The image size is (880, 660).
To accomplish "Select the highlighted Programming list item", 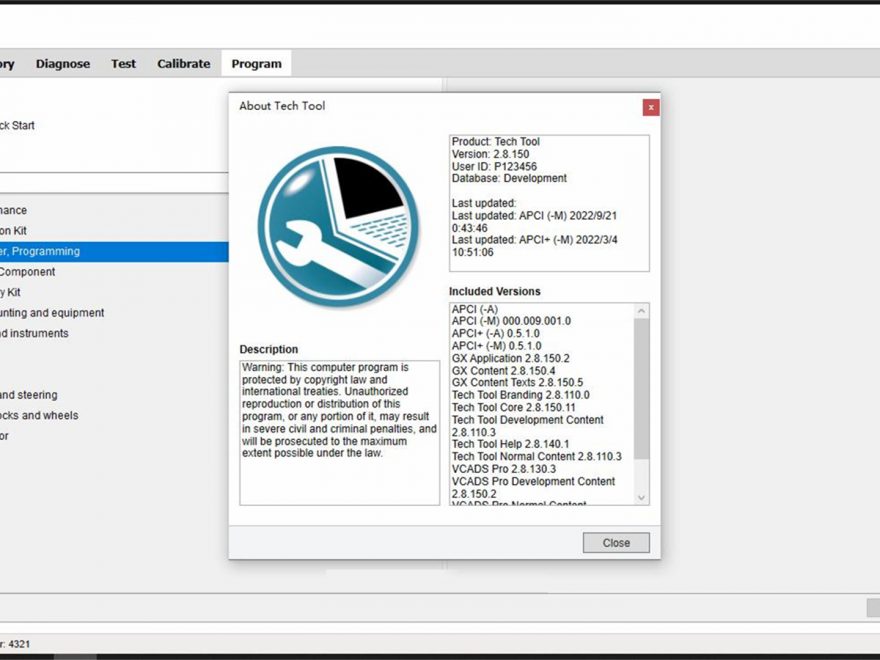I will 114,251.
